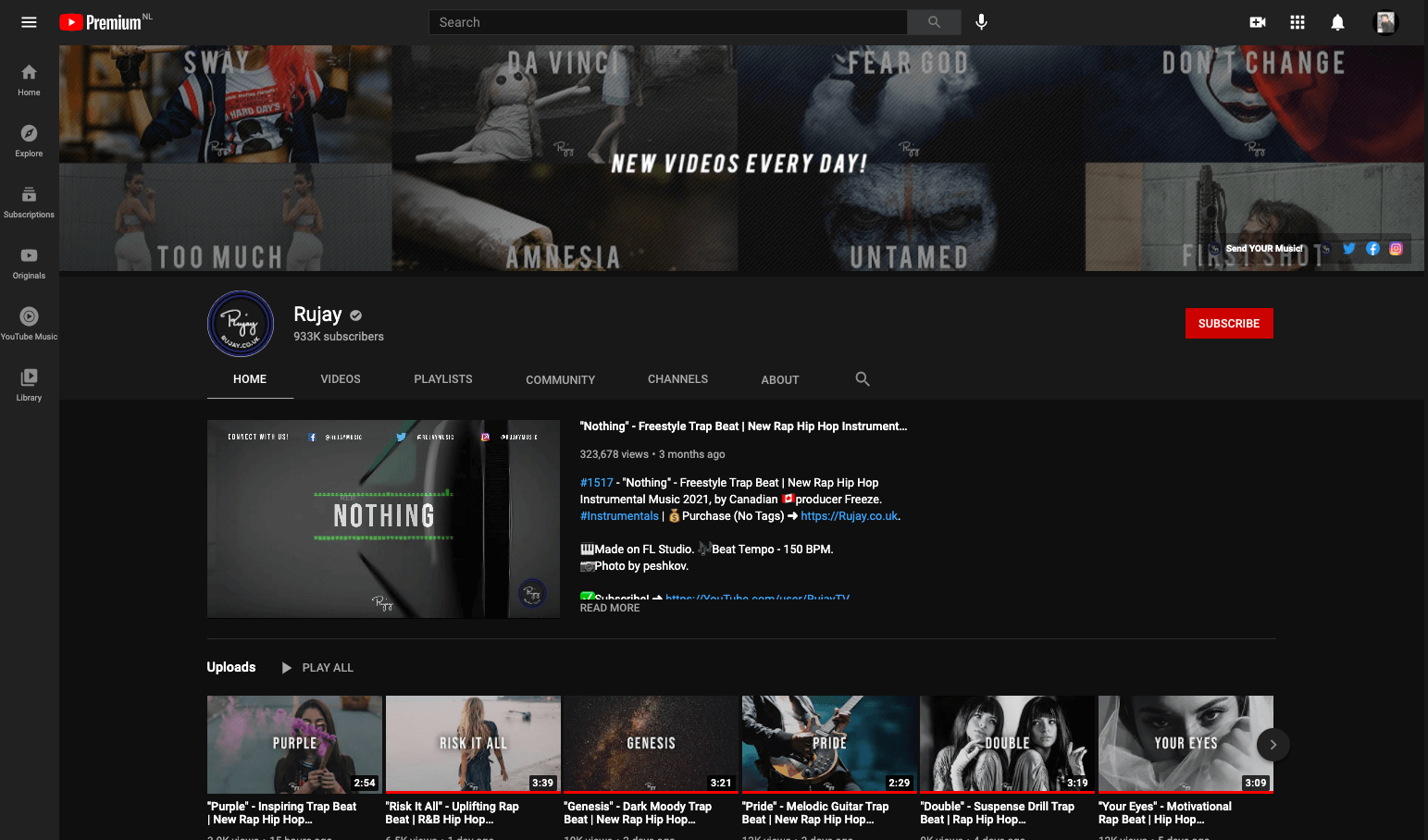
Task: Open the hamburger guide menu
Action: (29, 22)
